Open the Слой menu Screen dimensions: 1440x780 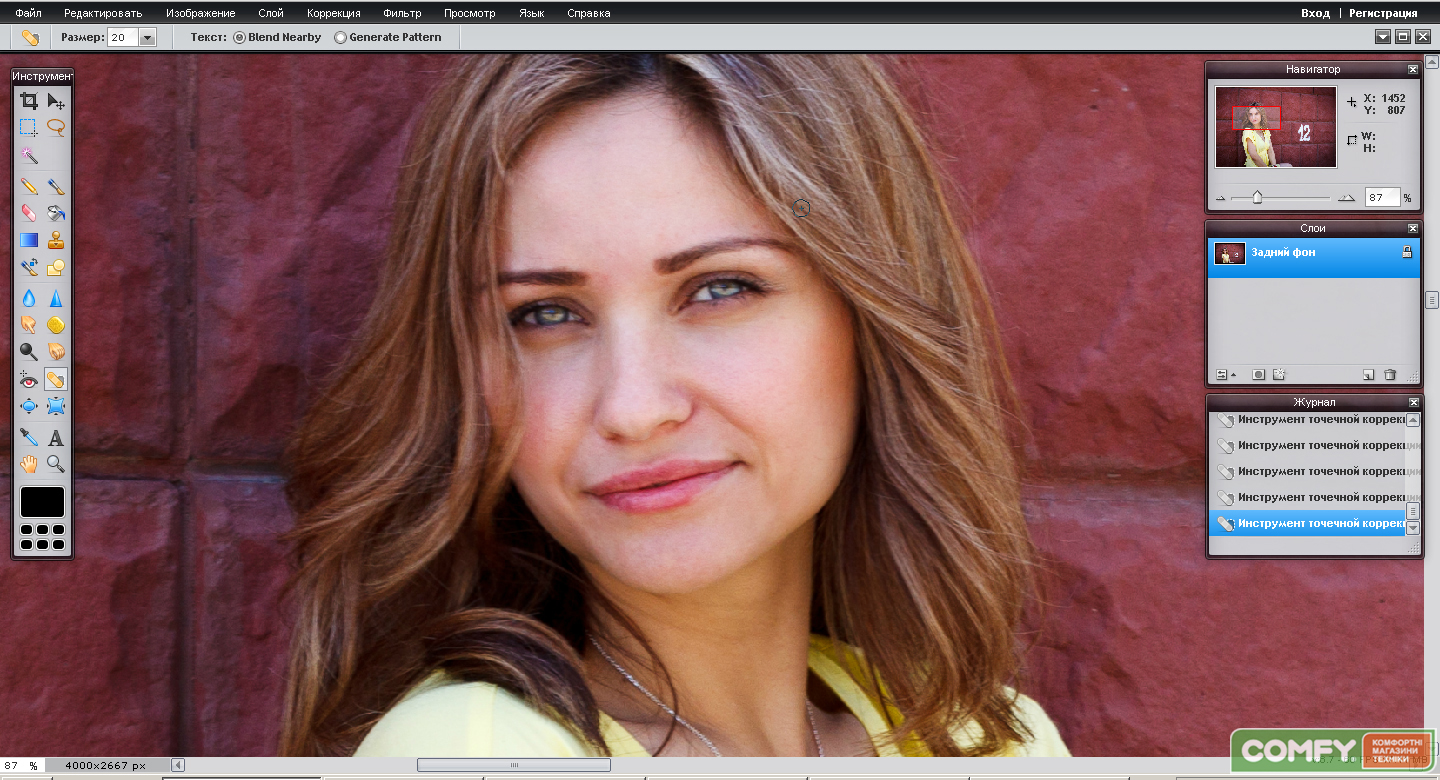click(271, 13)
